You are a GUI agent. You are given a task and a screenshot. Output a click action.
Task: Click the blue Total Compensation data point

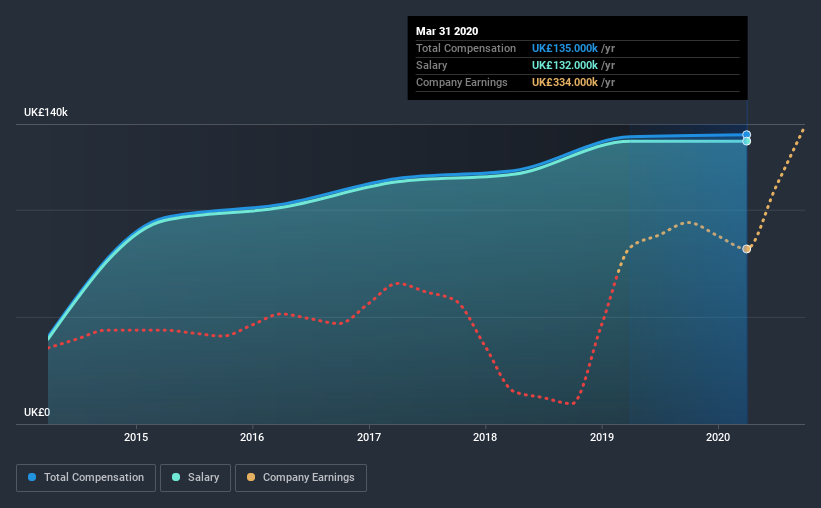747,135
